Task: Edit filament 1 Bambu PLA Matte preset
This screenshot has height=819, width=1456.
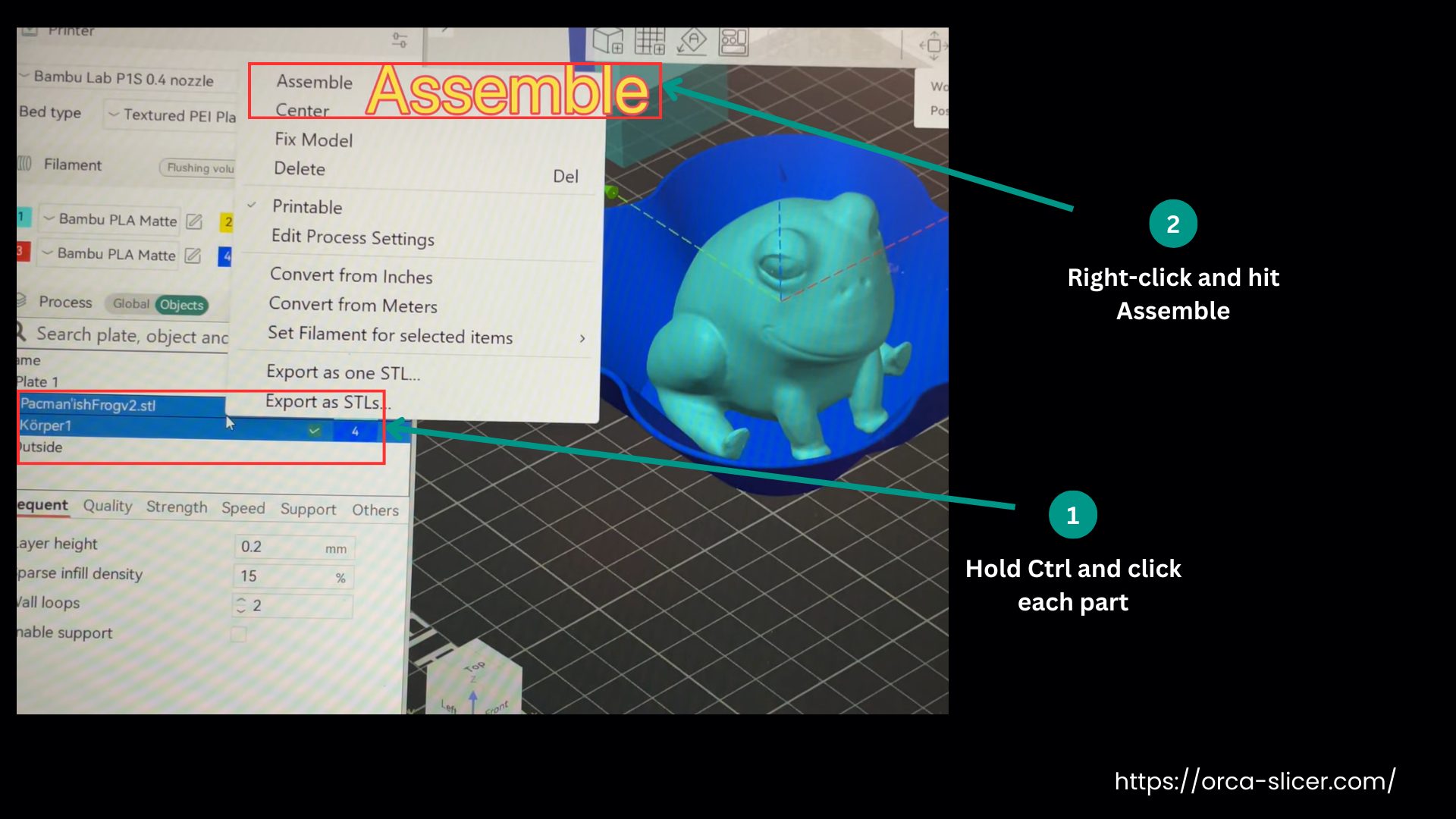Action: 194,221
